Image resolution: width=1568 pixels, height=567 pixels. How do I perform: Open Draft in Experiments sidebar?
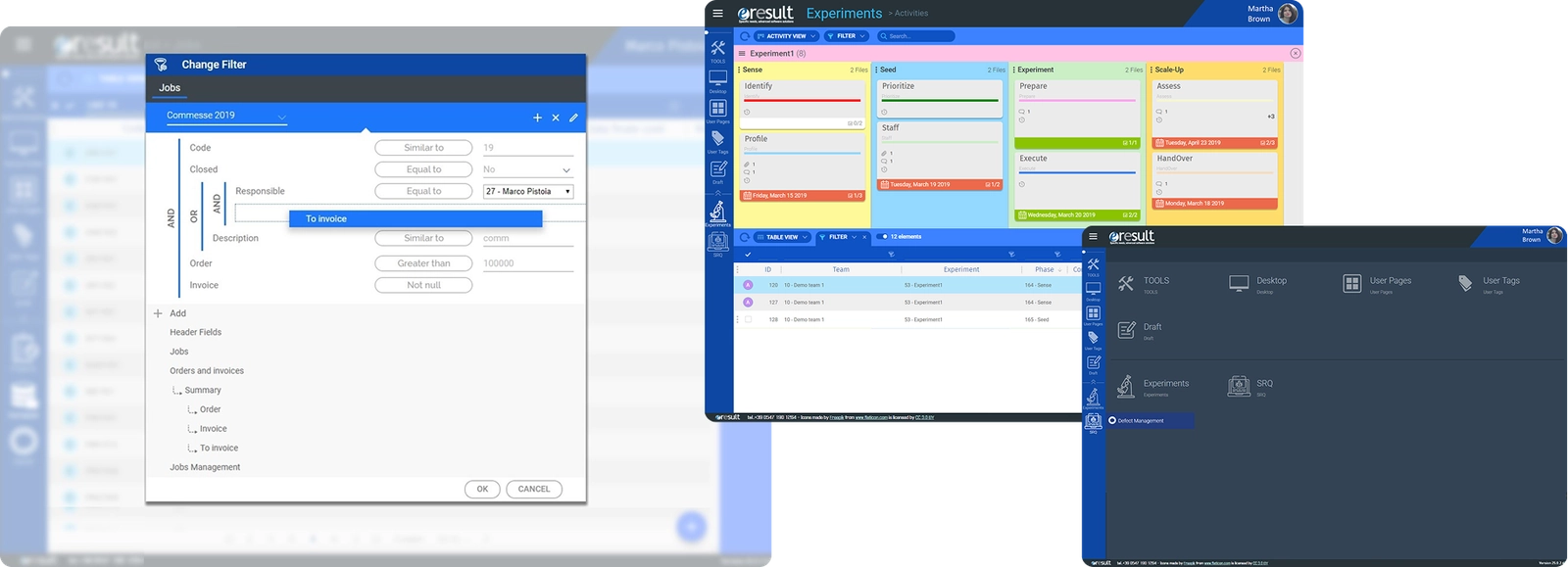click(x=718, y=172)
